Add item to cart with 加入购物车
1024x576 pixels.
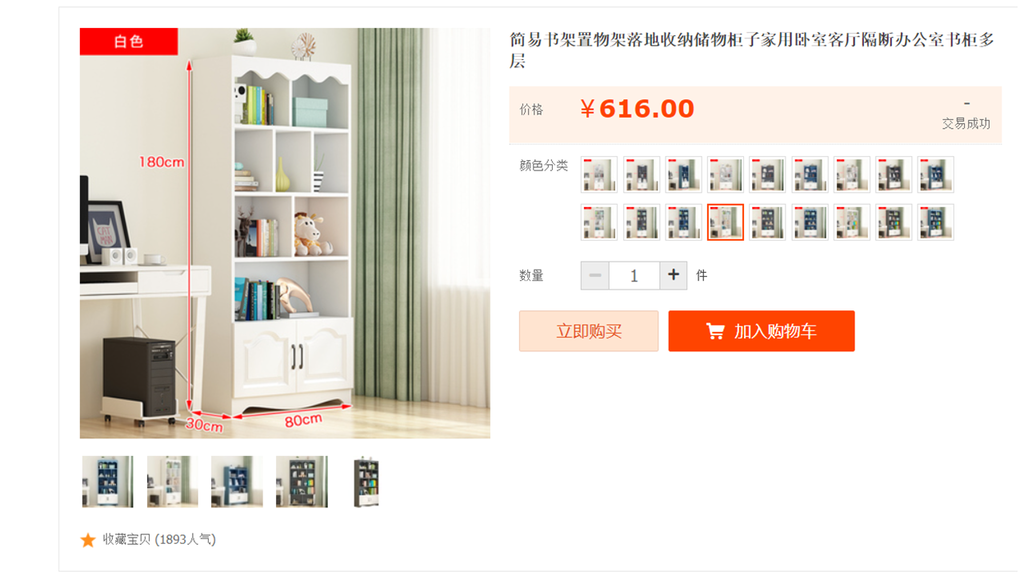pyautogui.click(x=761, y=331)
